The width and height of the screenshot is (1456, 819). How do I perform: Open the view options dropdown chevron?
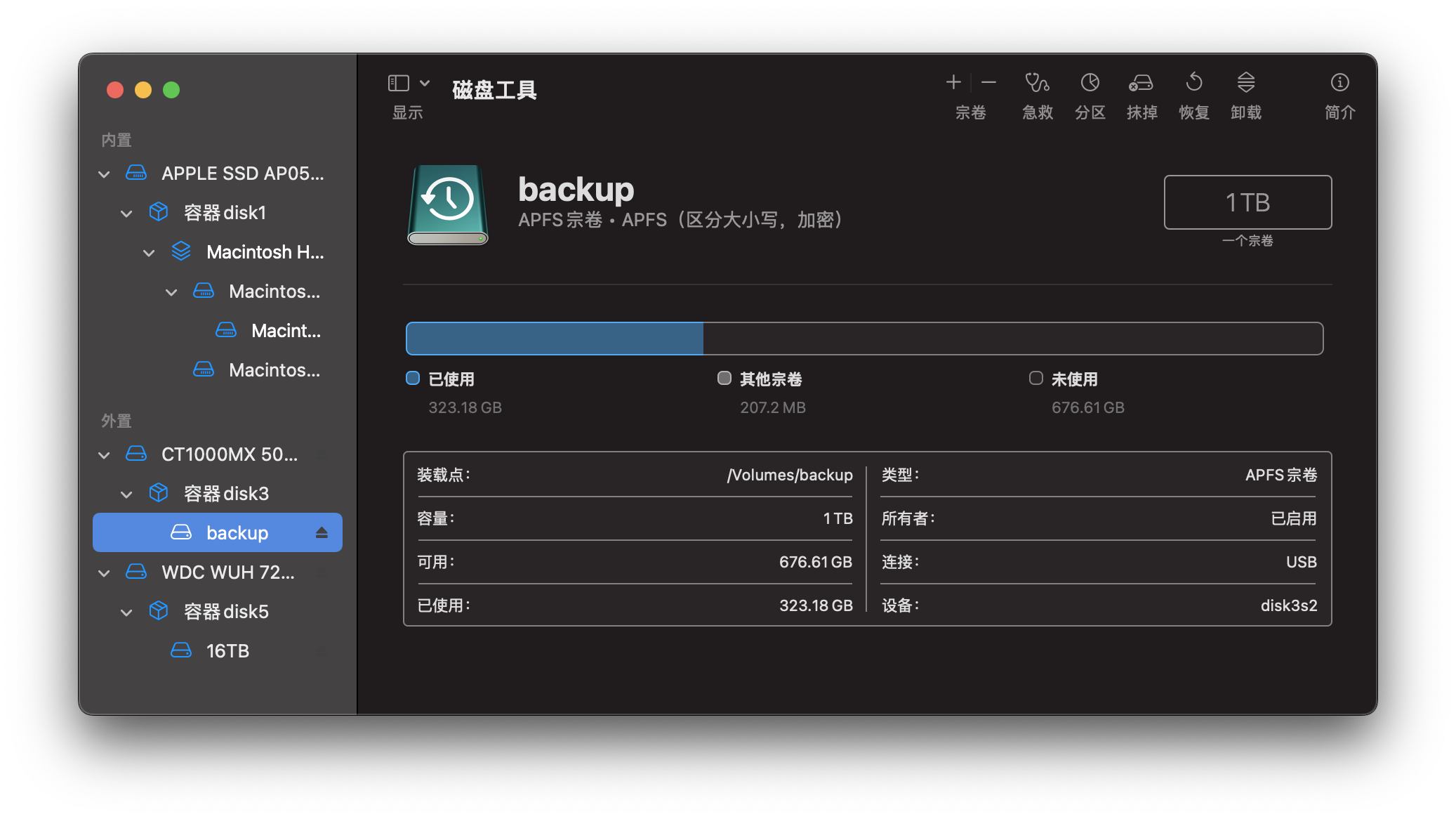coord(425,83)
